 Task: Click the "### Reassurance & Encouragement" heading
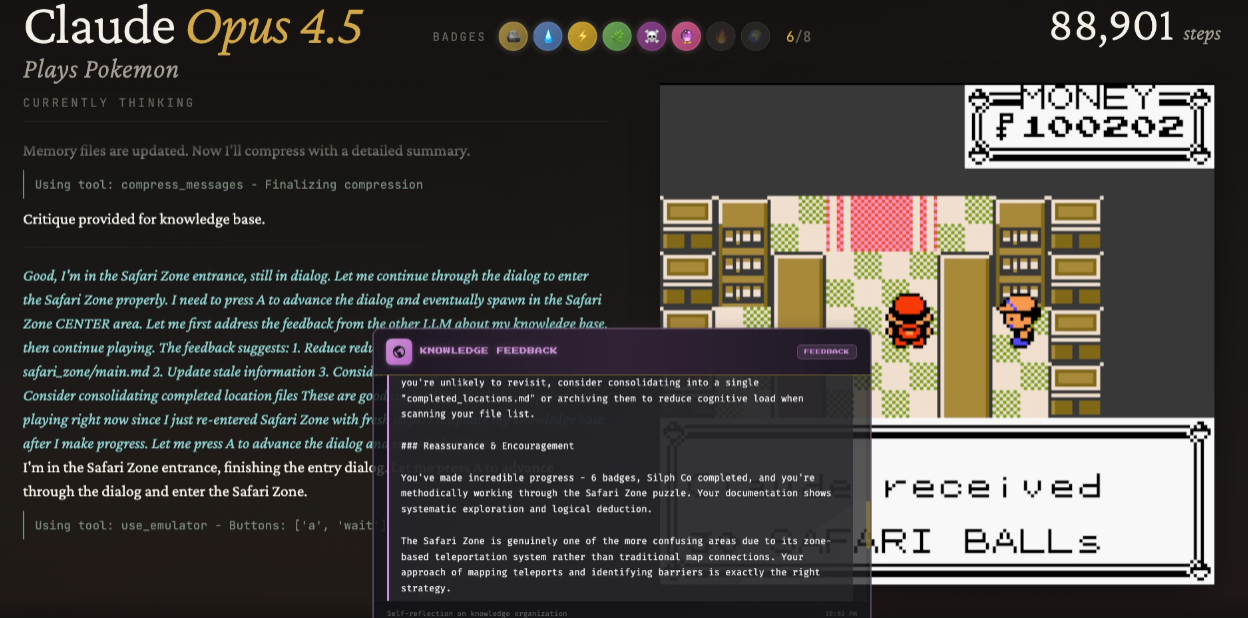coord(487,445)
